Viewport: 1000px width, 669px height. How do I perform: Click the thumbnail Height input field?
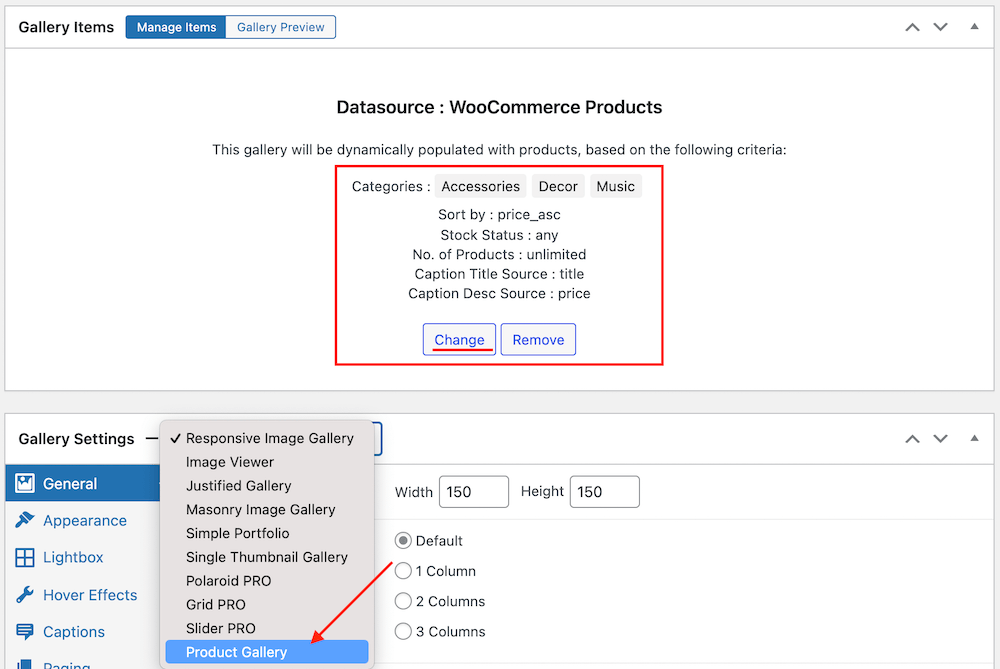pyautogui.click(x=605, y=492)
